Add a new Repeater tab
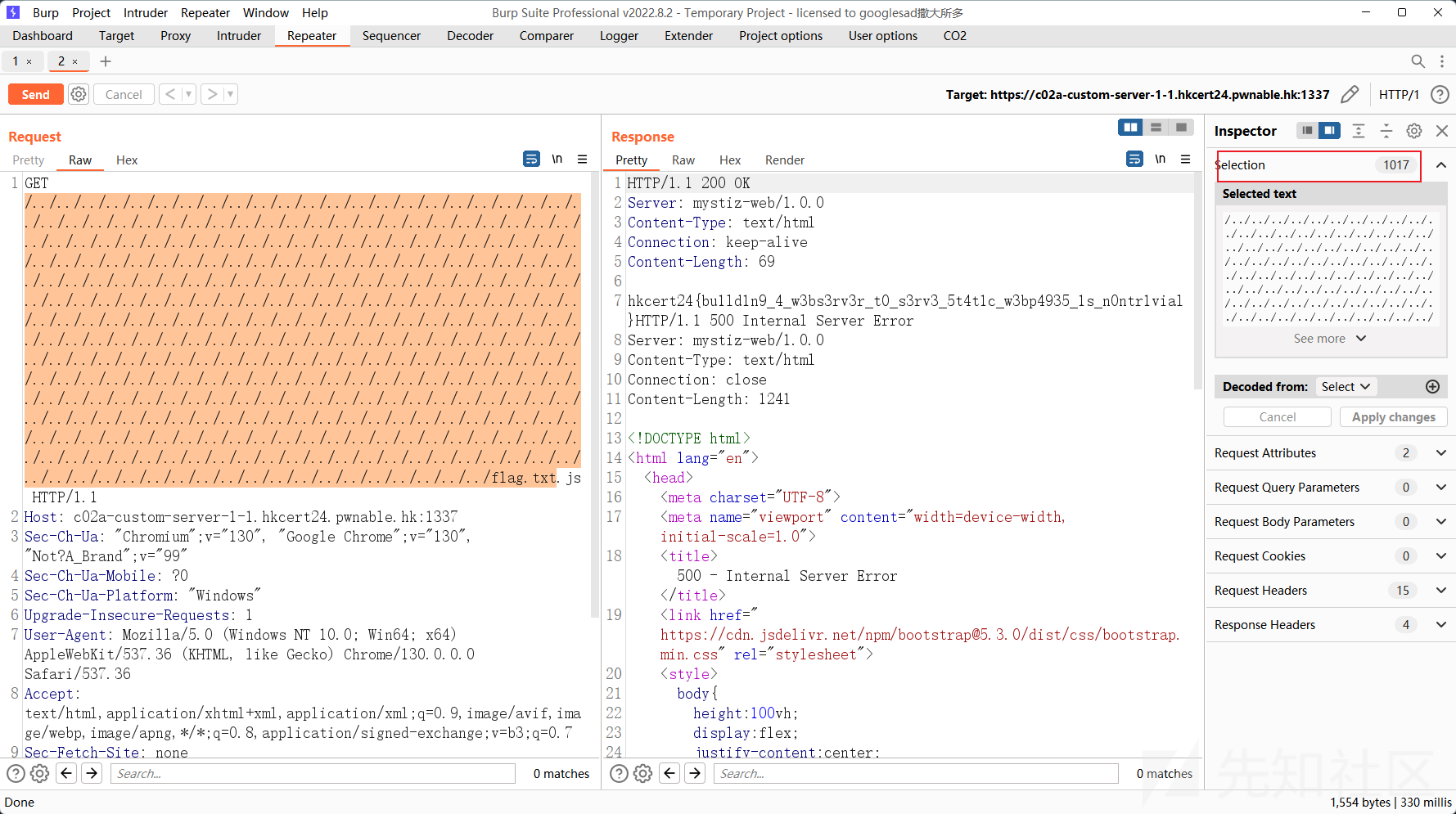The height and width of the screenshot is (814, 1456). [x=106, y=61]
